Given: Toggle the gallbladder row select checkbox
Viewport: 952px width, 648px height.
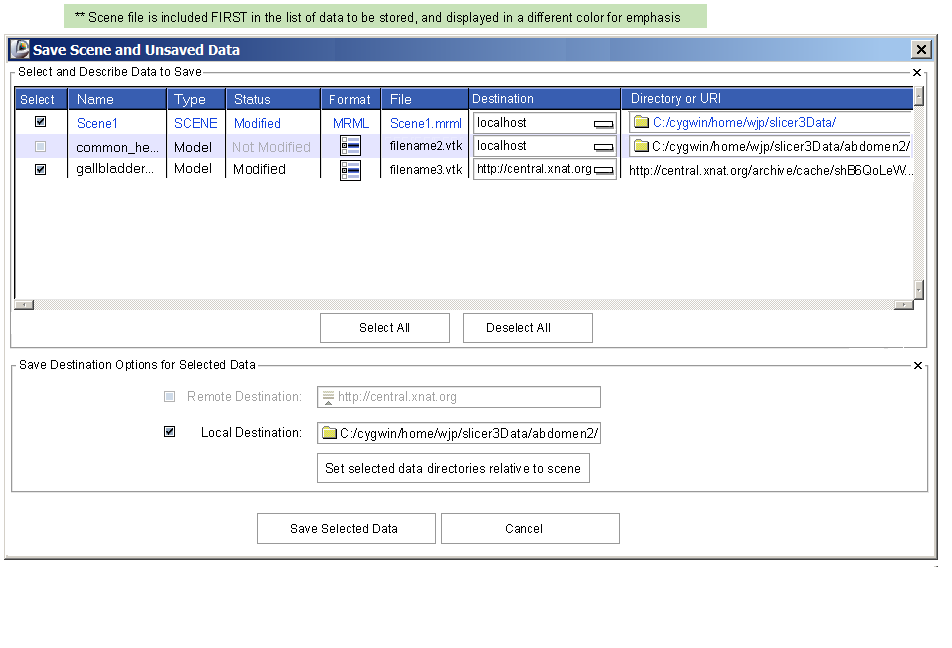Looking at the screenshot, I should click(41, 169).
